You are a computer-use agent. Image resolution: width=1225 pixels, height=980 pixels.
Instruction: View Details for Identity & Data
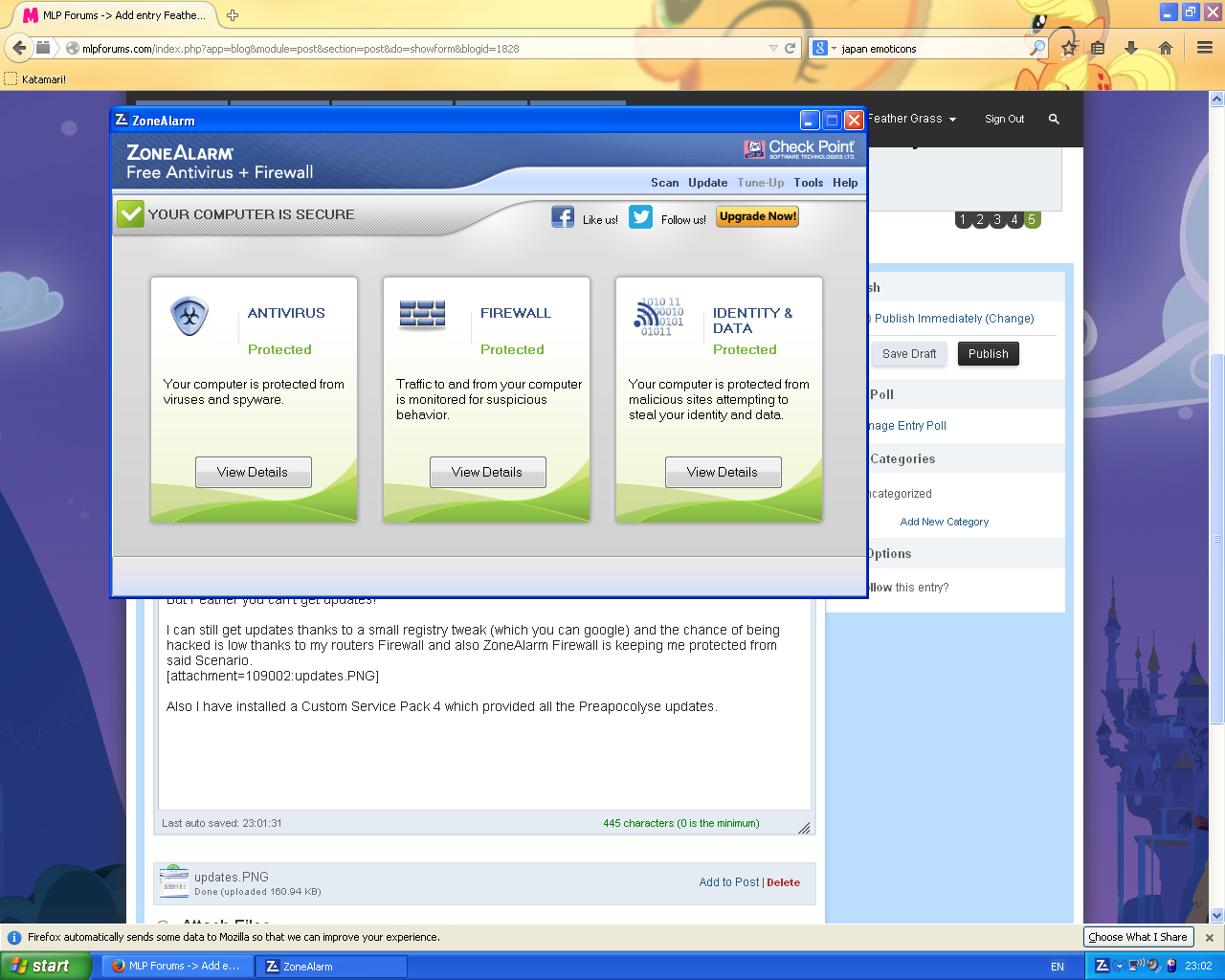(723, 472)
